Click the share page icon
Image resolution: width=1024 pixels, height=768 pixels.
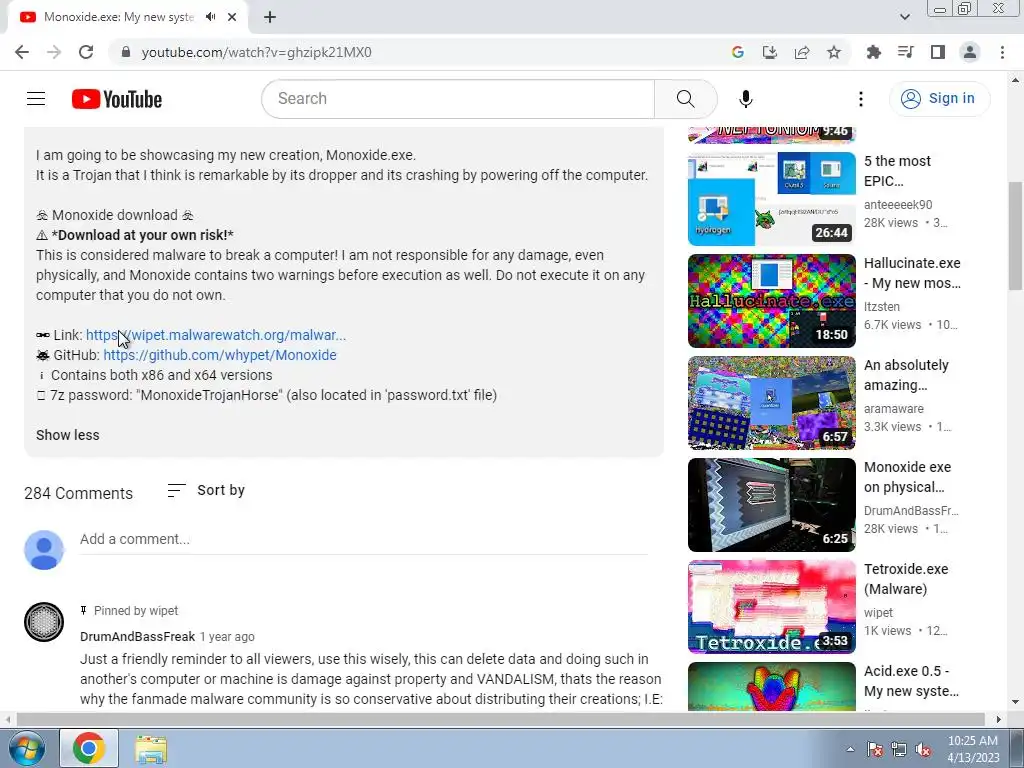tap(802, 52)
